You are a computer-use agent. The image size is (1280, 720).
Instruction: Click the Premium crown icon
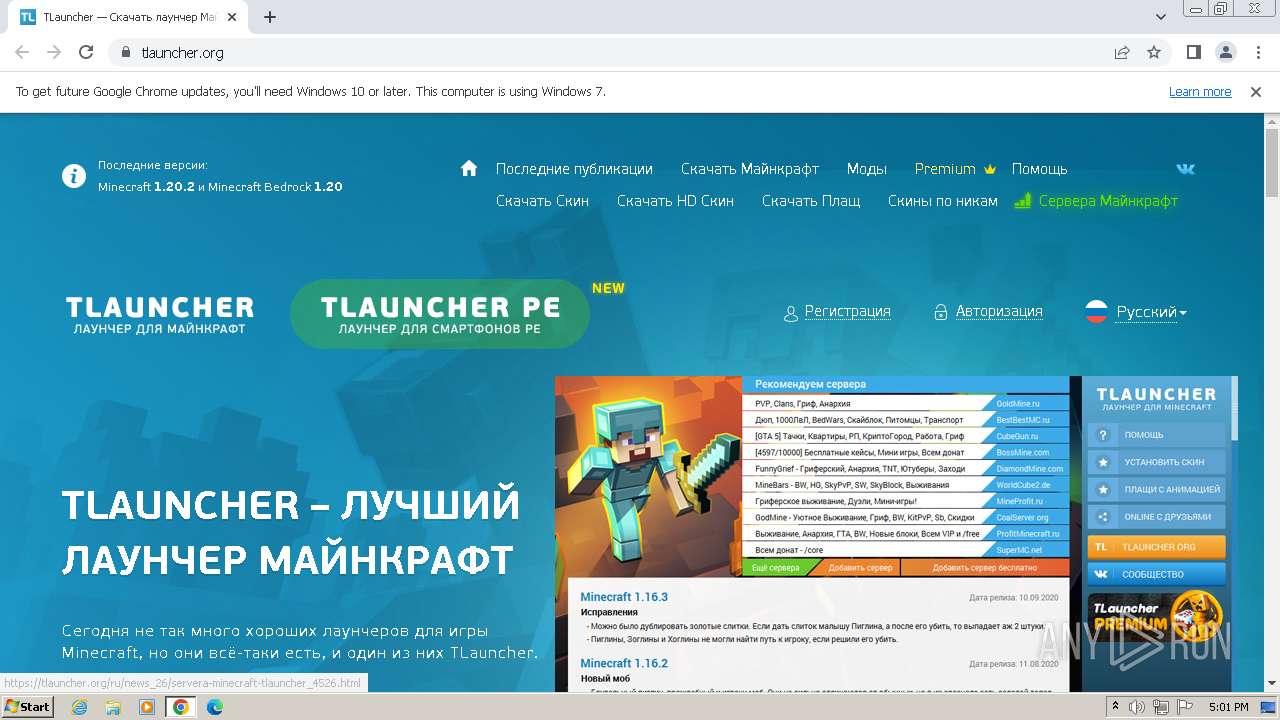click(x=990, y=169)
